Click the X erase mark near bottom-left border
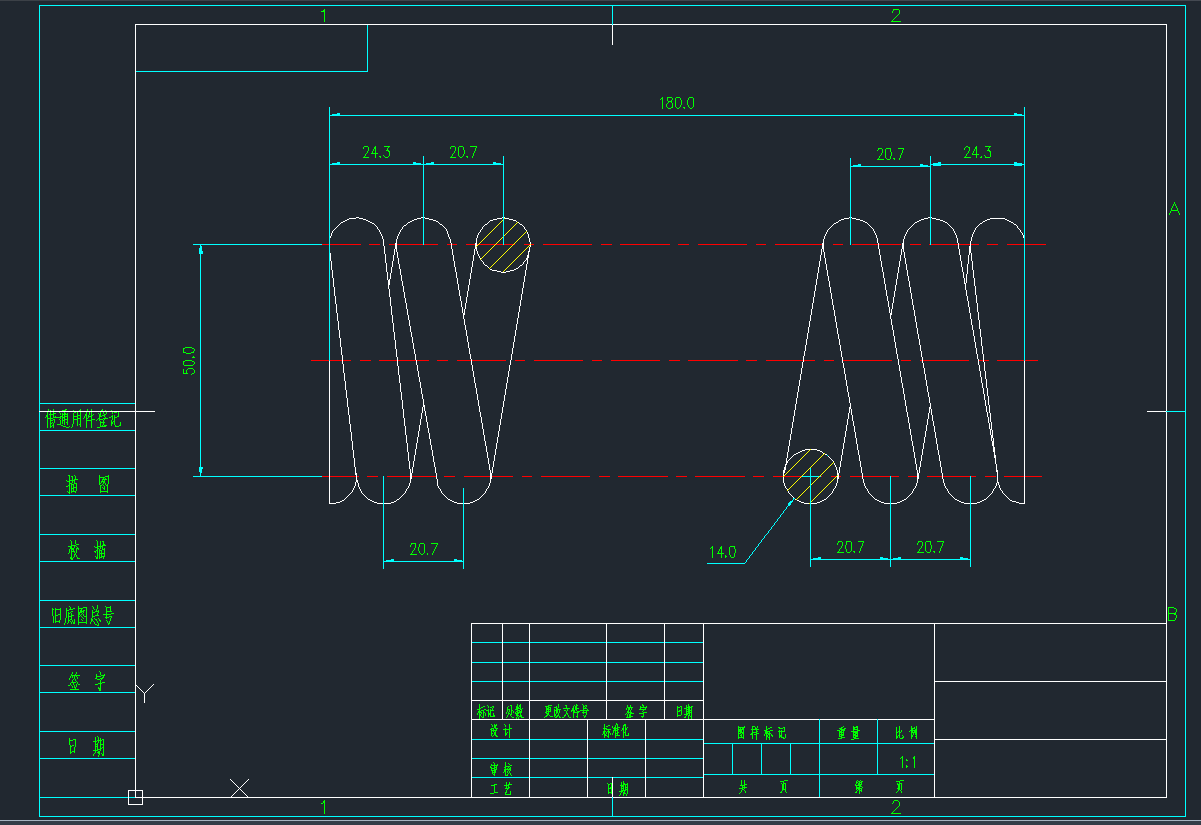Image resolution: width=1201 pixels, height=825 pixels. 239,788
